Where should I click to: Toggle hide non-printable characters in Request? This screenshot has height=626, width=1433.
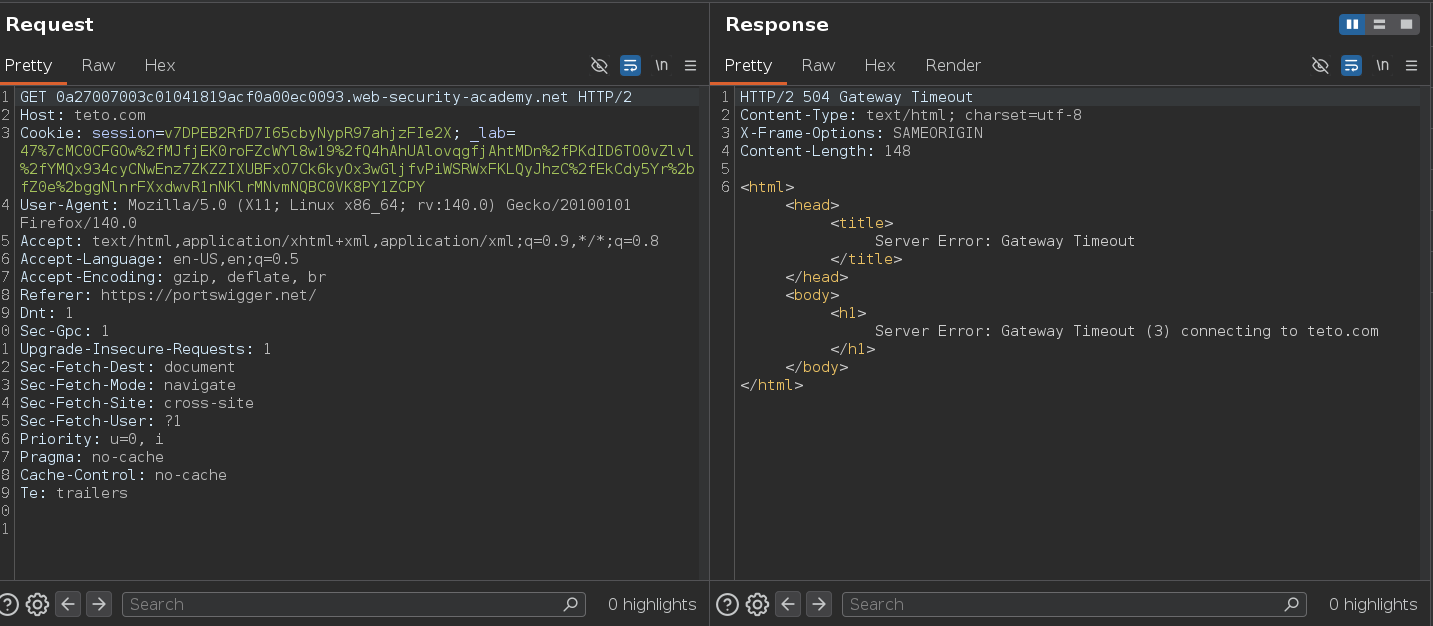click(x=599, y=65)
